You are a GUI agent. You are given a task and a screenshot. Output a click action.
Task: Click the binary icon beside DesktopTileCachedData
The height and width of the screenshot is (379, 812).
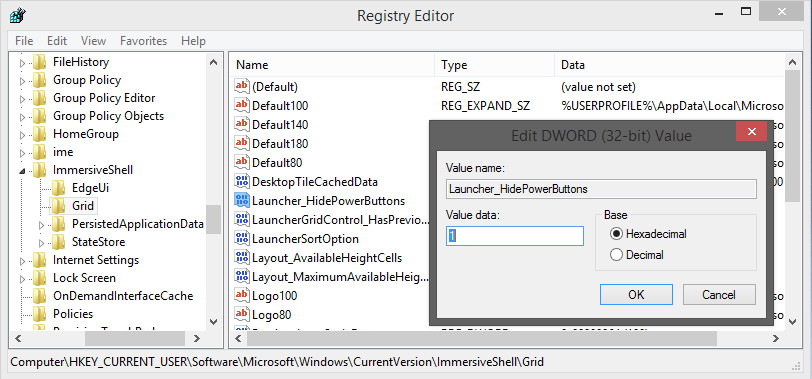242,181
